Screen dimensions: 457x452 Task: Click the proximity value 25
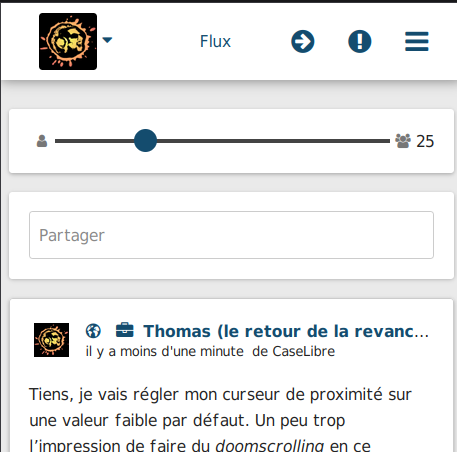click(425, 141)
